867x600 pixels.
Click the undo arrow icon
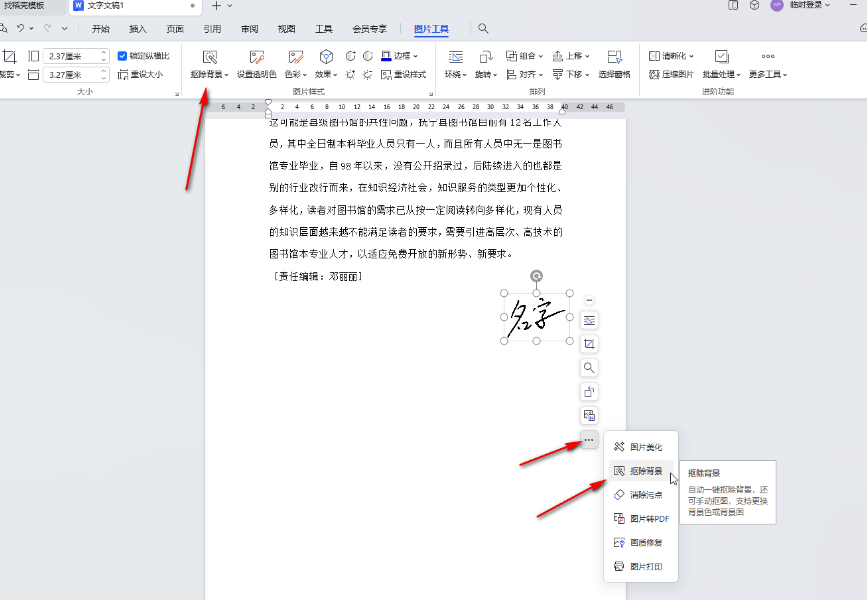coord(20,28)
